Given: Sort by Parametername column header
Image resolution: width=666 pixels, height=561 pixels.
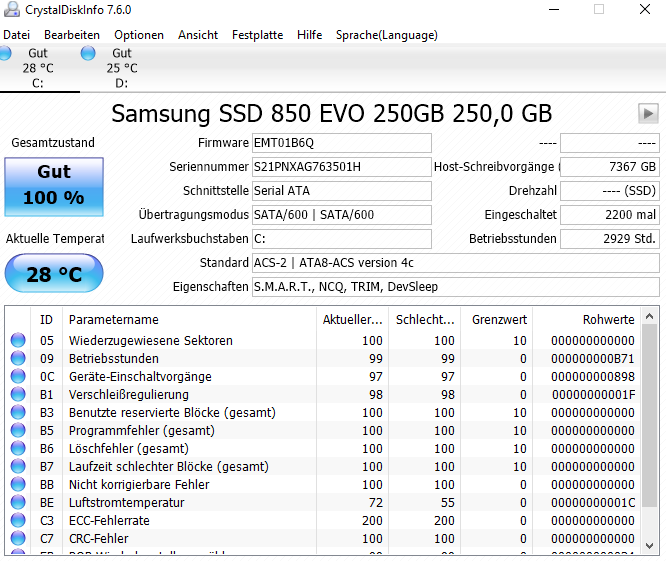Looking at the screenshot, I should click(x=189, y=319).
